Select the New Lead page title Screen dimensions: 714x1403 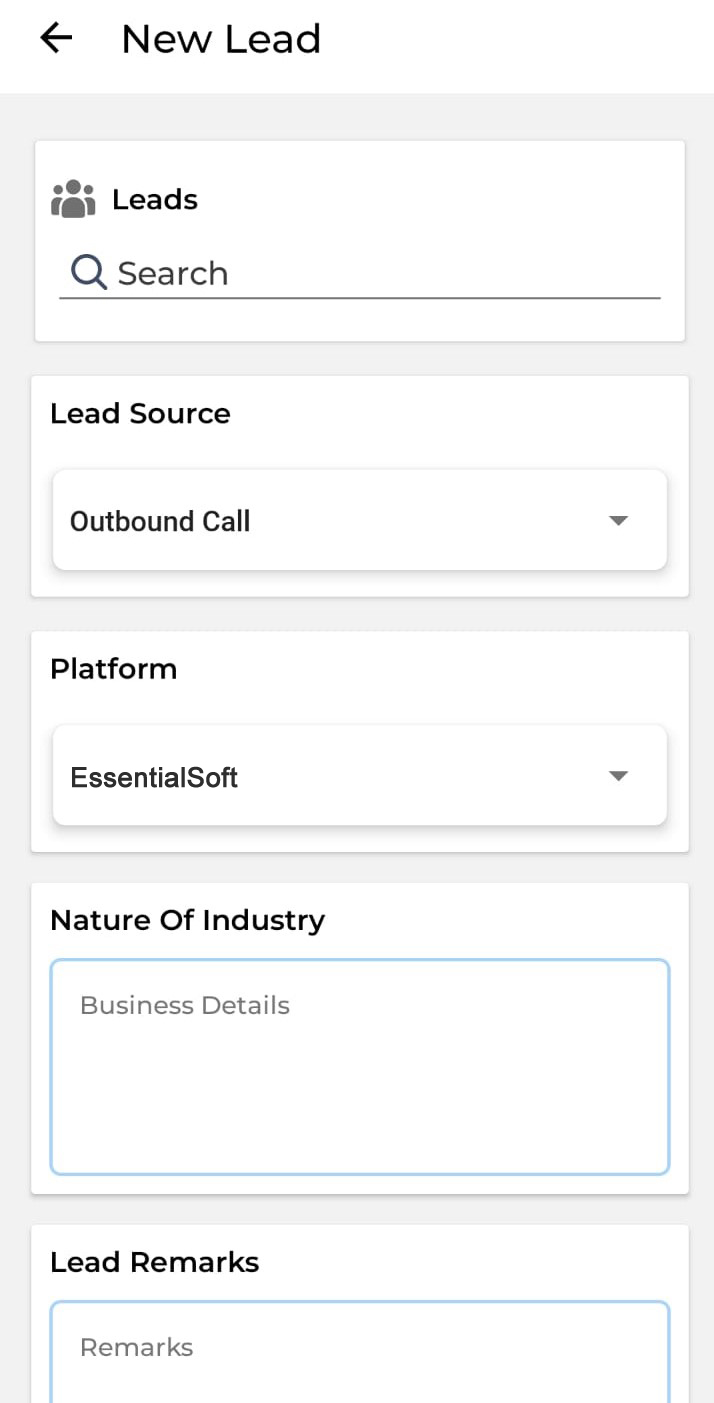(x=221, y=39)
